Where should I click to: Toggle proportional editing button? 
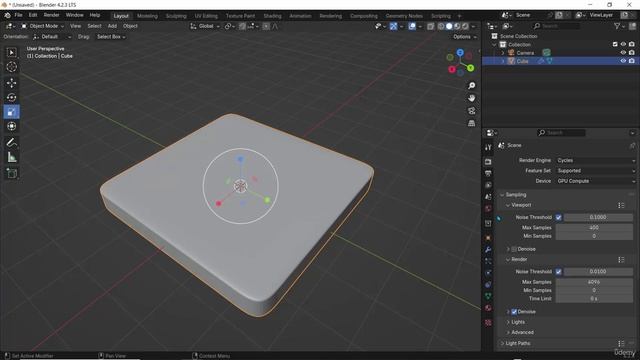click(x=266, y=27)
